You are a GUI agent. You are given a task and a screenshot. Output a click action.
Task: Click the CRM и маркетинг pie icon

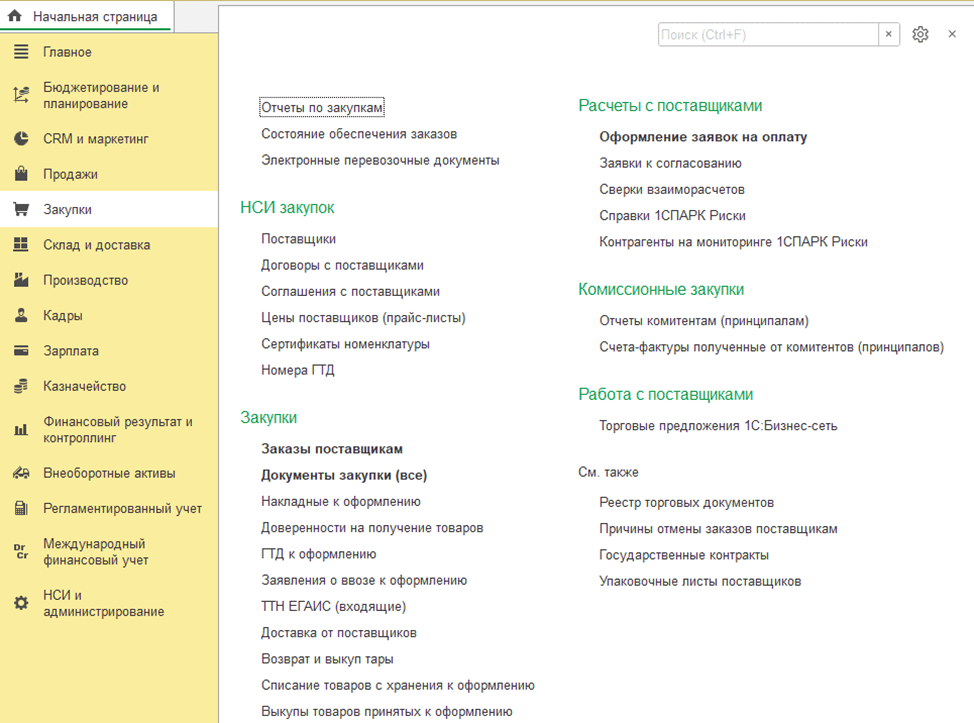(21, 139)
